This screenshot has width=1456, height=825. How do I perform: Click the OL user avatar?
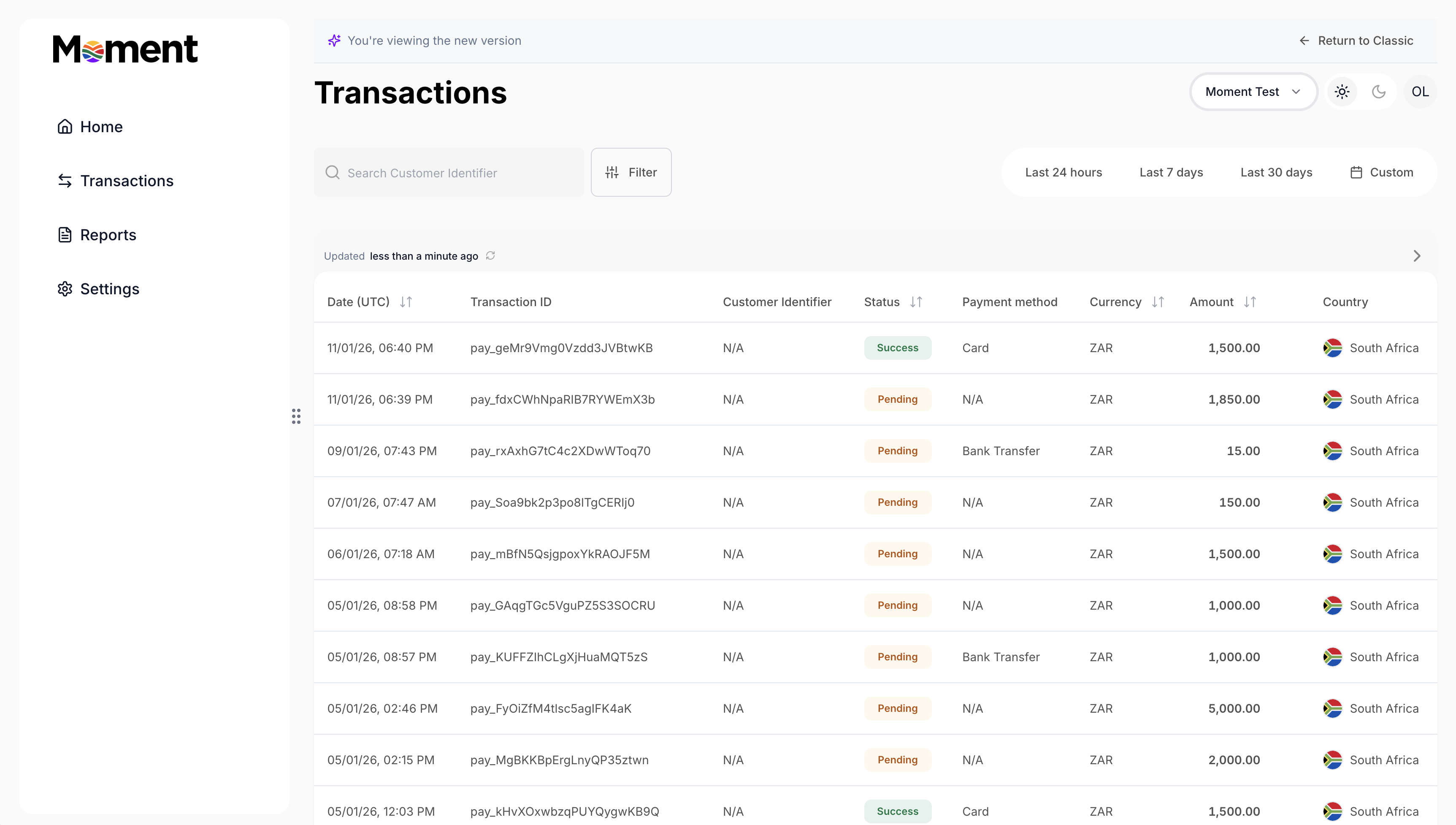(x=1419, y=92)
